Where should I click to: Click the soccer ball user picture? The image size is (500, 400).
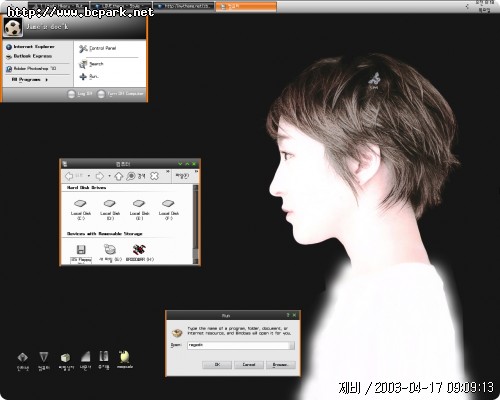tap(13, 27)
